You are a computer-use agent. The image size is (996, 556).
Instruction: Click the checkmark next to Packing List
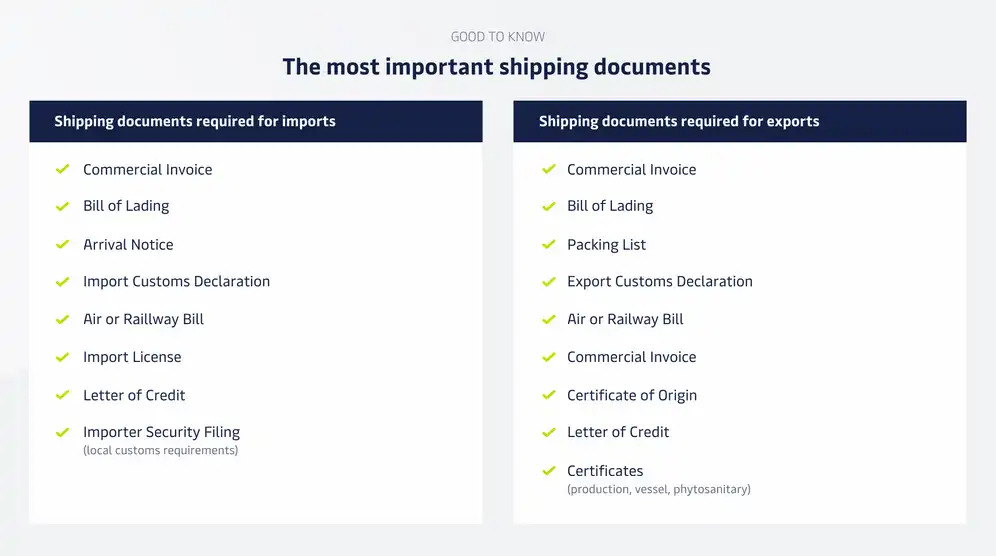click(x=549, y=244)
